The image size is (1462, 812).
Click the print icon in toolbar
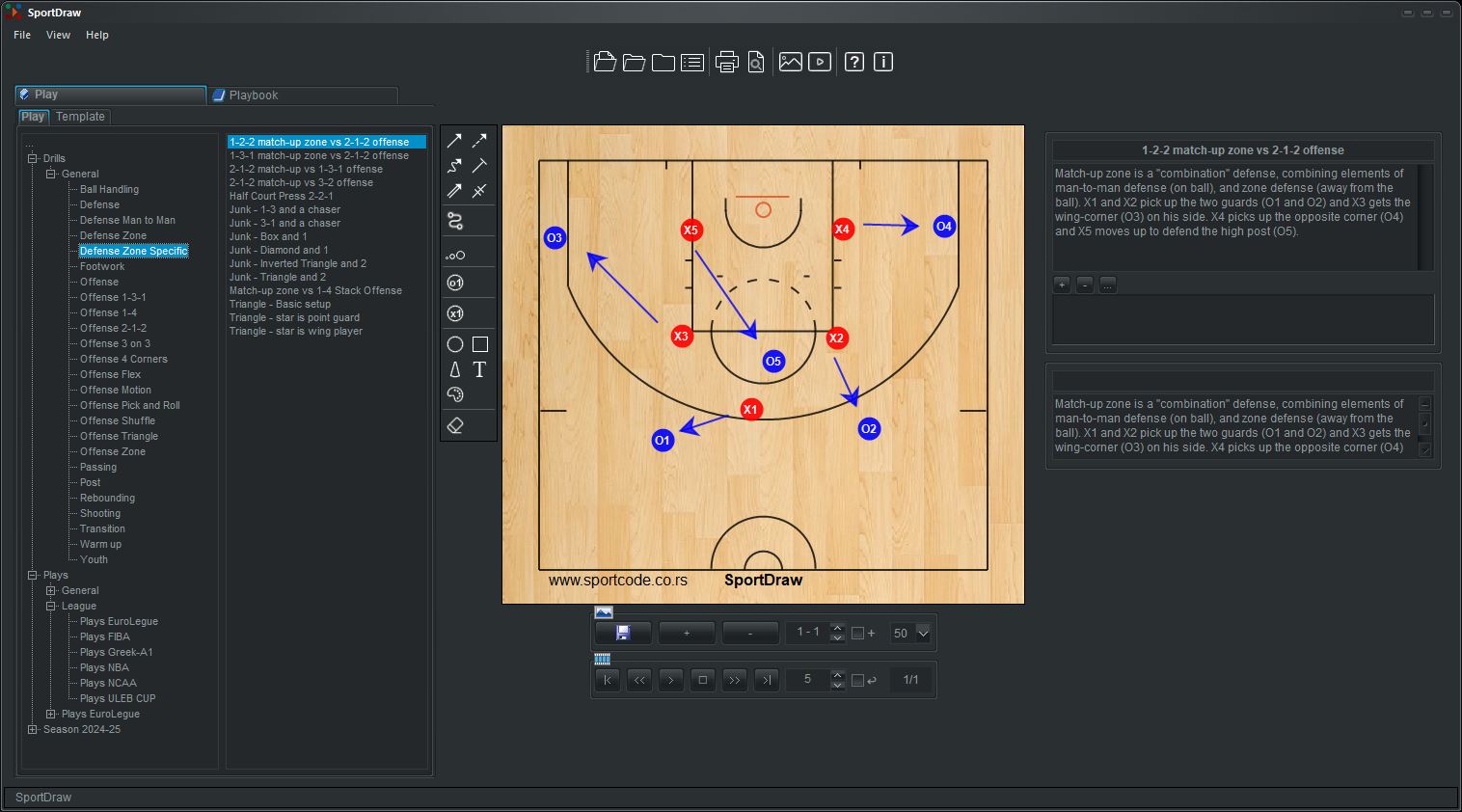pos(727,63)
